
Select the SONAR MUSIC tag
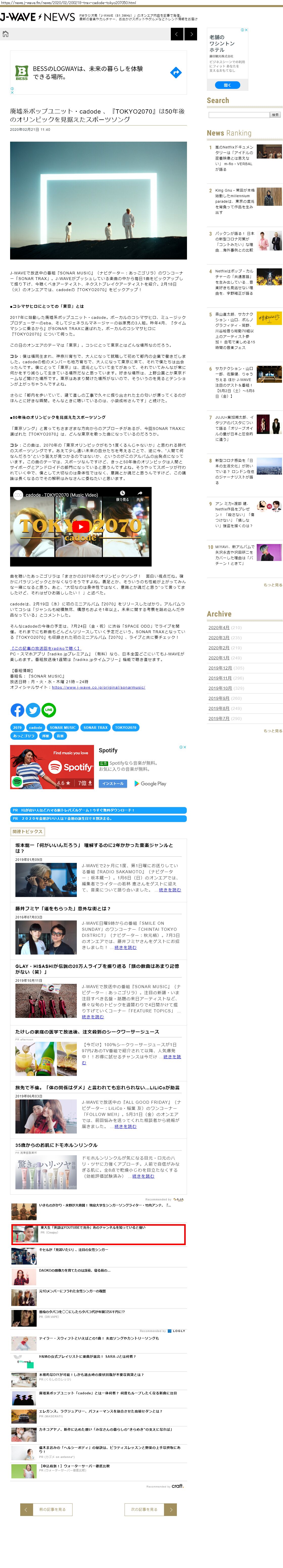click(63, 727)
